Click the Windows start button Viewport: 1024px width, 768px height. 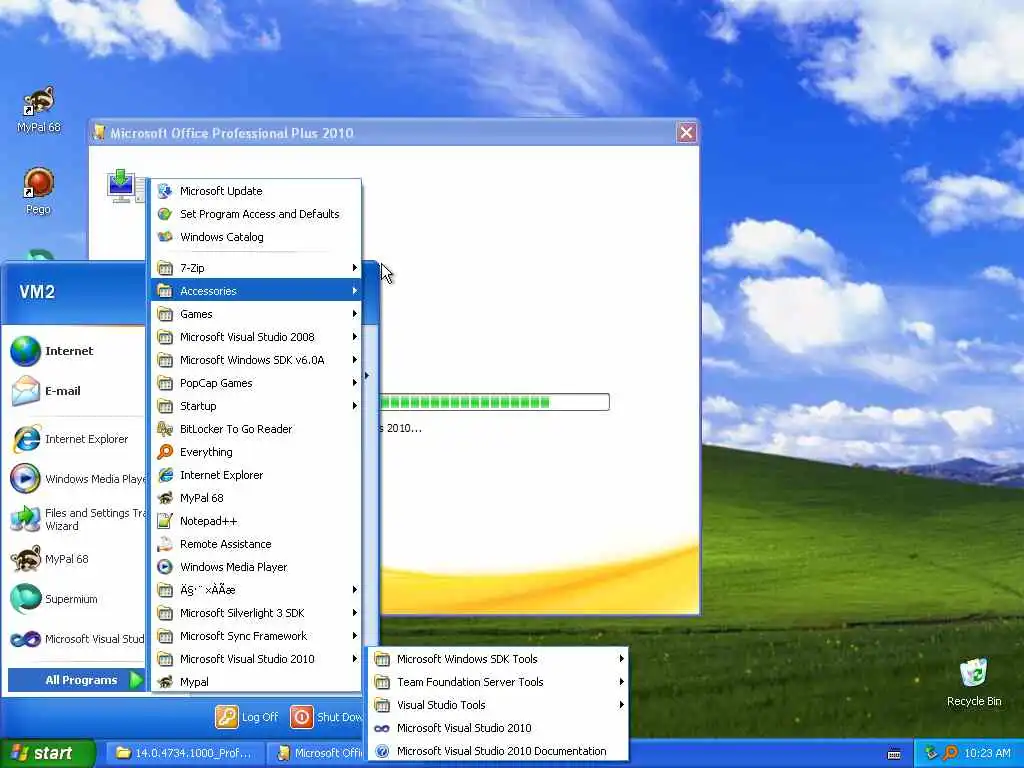click(x=47, y=753)
